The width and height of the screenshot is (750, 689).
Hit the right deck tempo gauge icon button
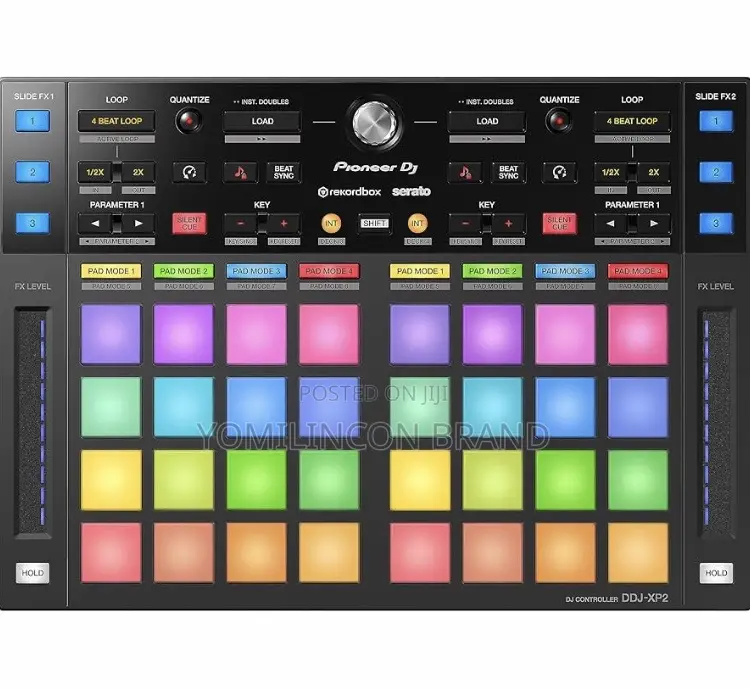[559, 172]
